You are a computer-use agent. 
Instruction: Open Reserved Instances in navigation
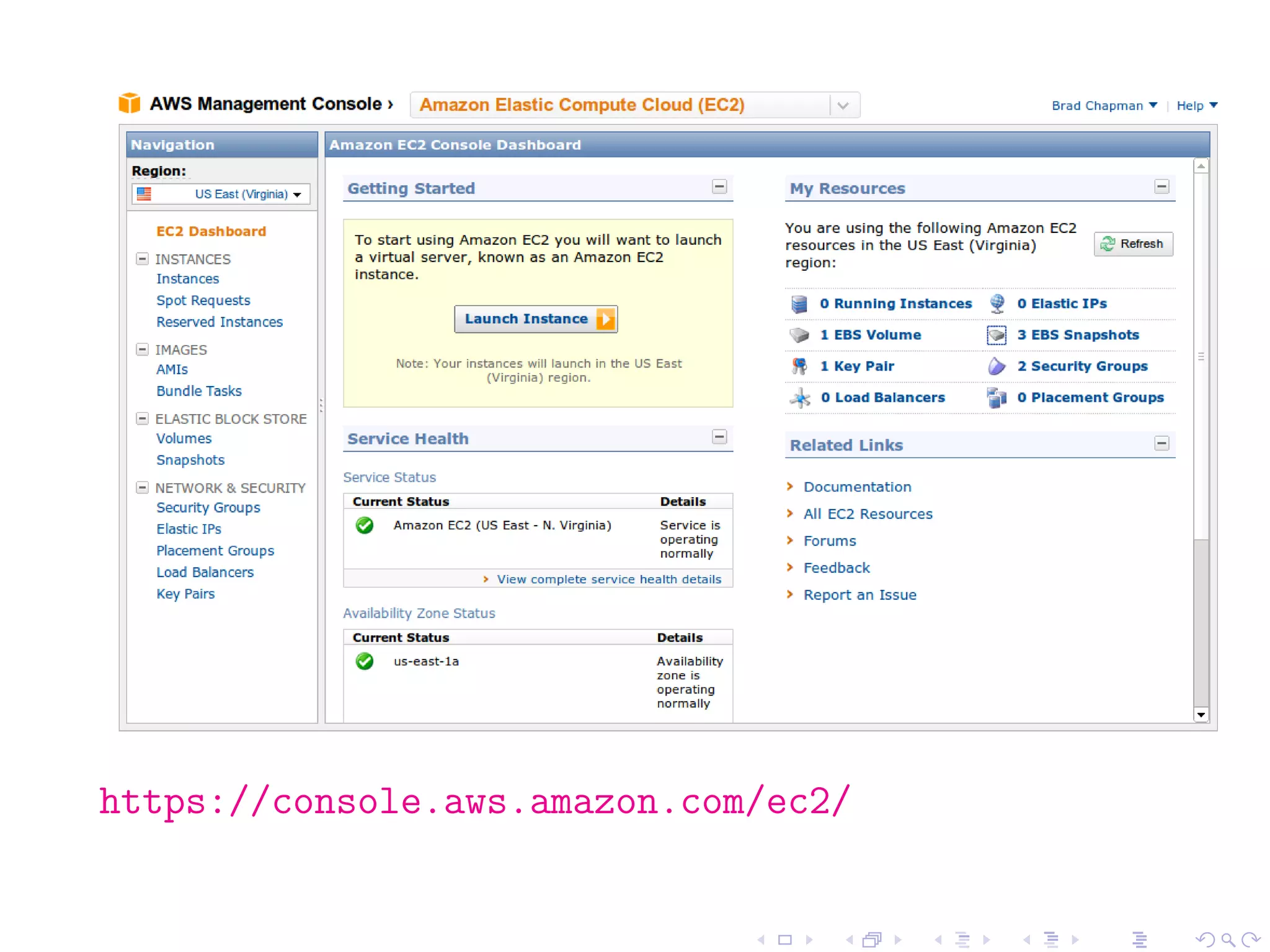220,322
